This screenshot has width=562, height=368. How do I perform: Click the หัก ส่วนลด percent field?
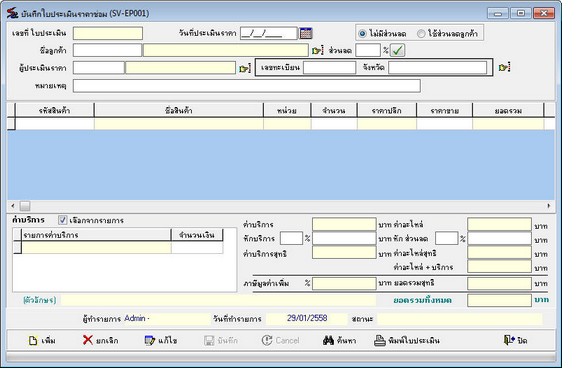(x=447, y=238)
